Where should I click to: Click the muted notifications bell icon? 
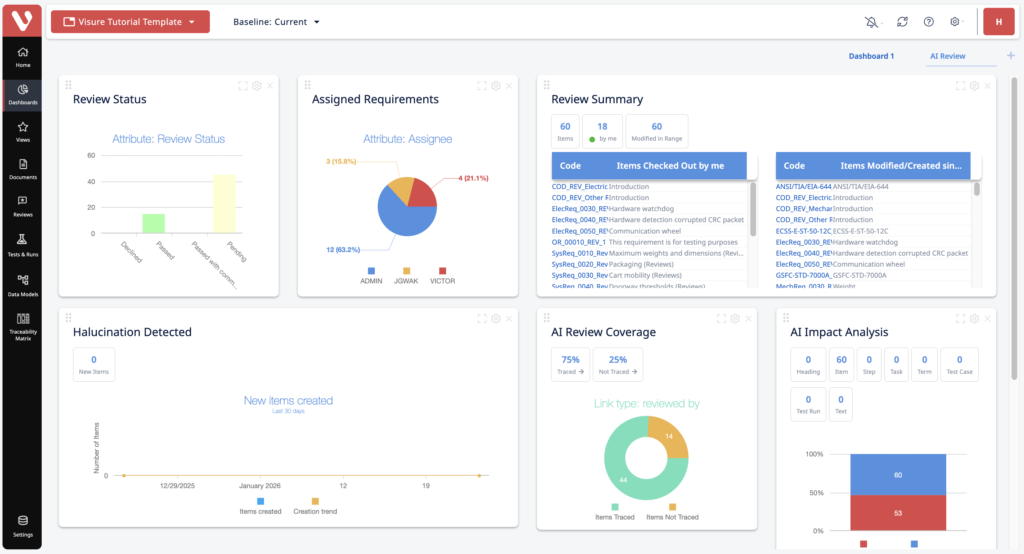(x=872, y=22)
